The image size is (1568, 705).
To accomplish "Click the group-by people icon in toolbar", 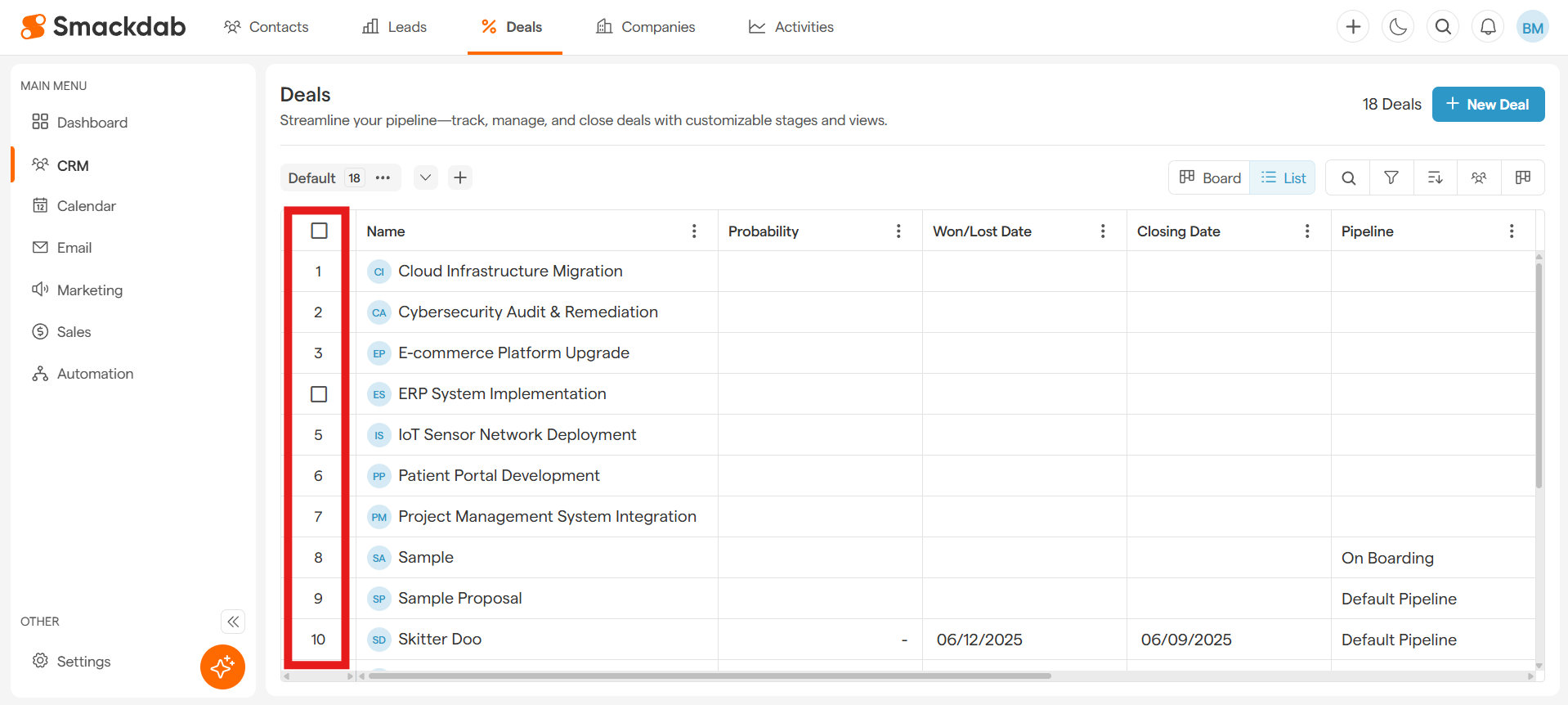I will tap(1478, 177).
